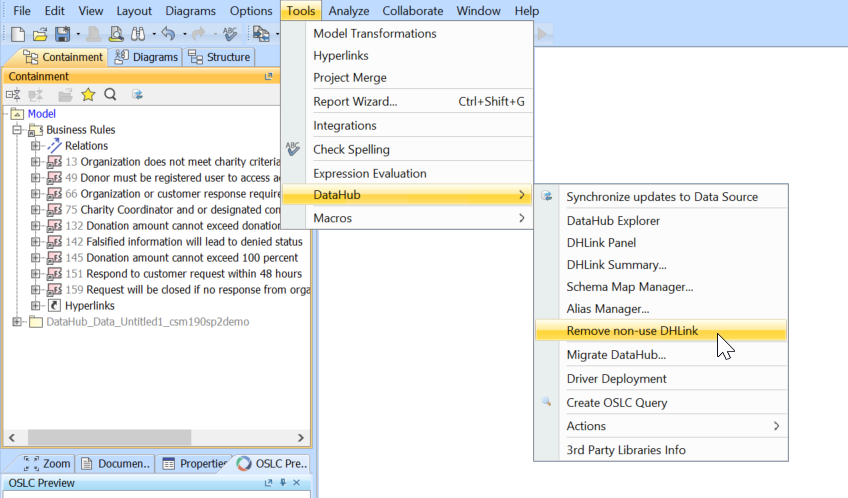Open the Analyze menu
Screen dimensions: 848x498
point(348,10)
